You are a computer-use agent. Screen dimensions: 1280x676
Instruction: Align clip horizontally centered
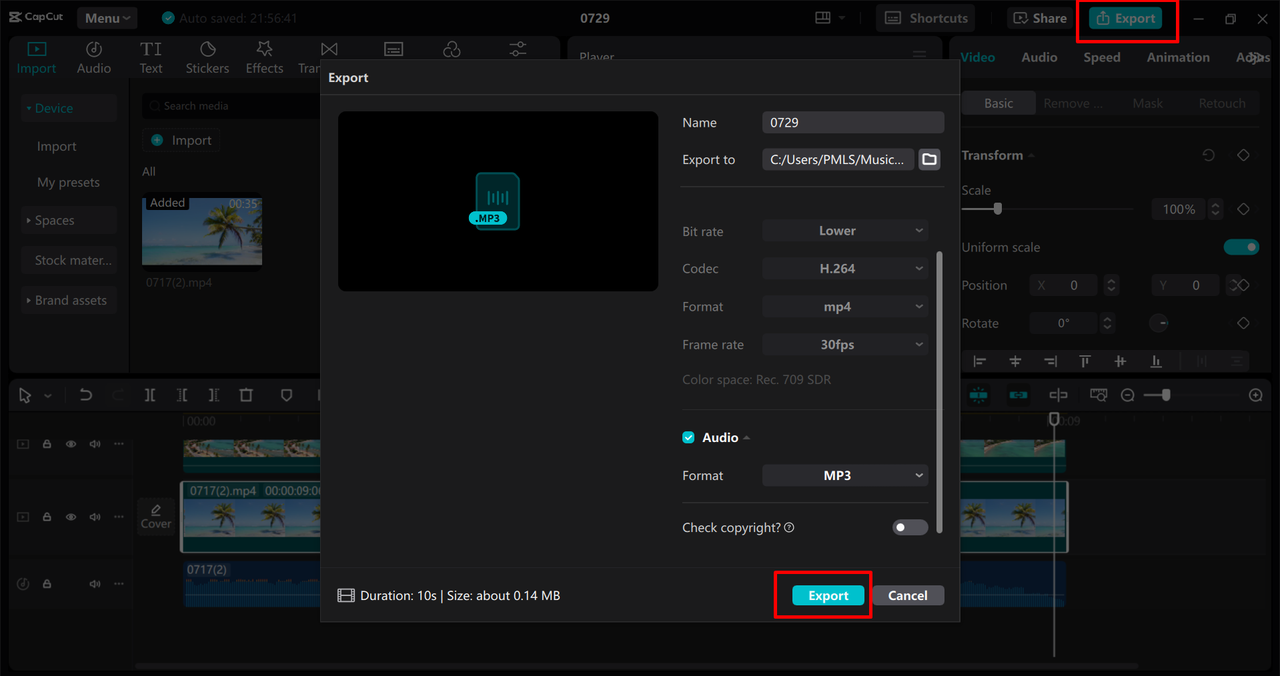point(1015,361)
